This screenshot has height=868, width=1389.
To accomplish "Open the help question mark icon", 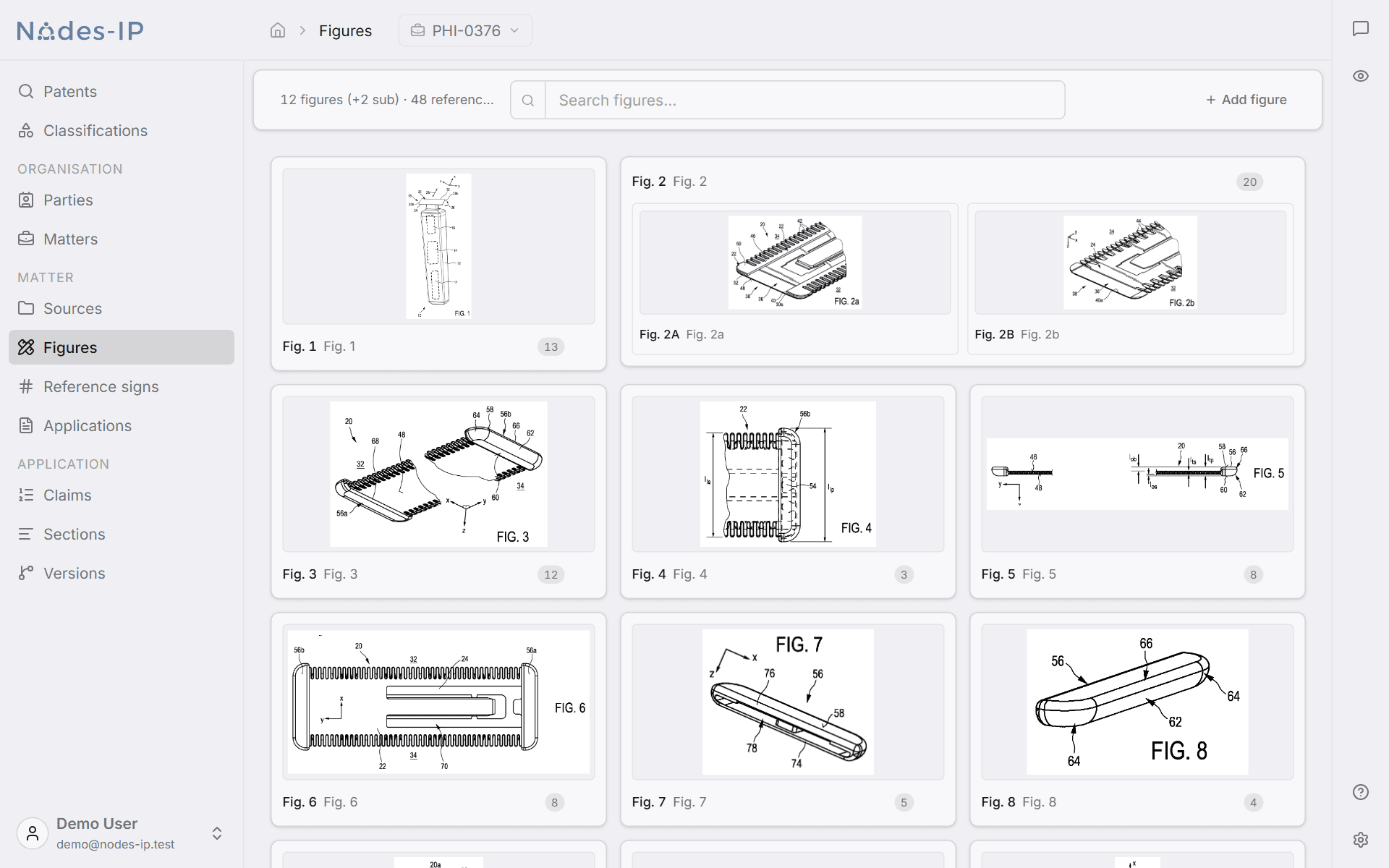I will 1361,792.
